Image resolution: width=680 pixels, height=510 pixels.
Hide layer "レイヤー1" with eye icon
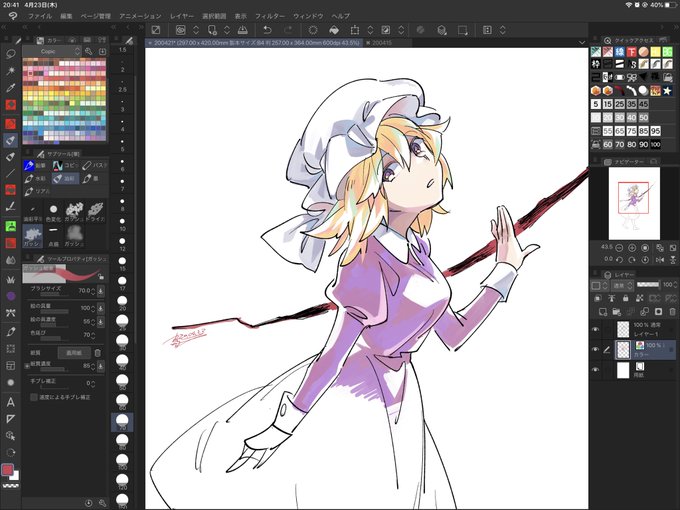595,329
